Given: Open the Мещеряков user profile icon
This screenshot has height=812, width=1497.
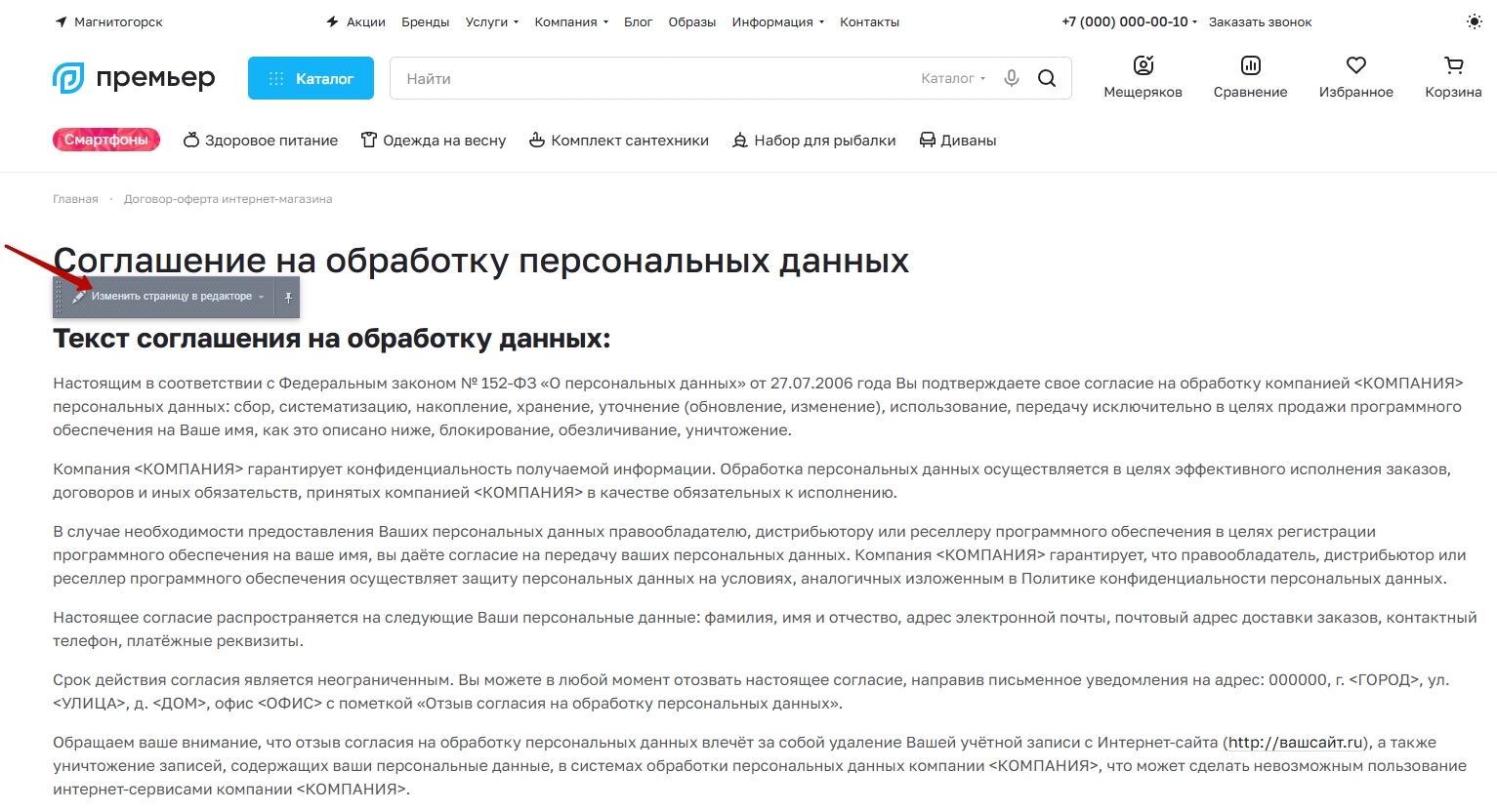Looking at the screenshot, I should tap(1143, 65).
